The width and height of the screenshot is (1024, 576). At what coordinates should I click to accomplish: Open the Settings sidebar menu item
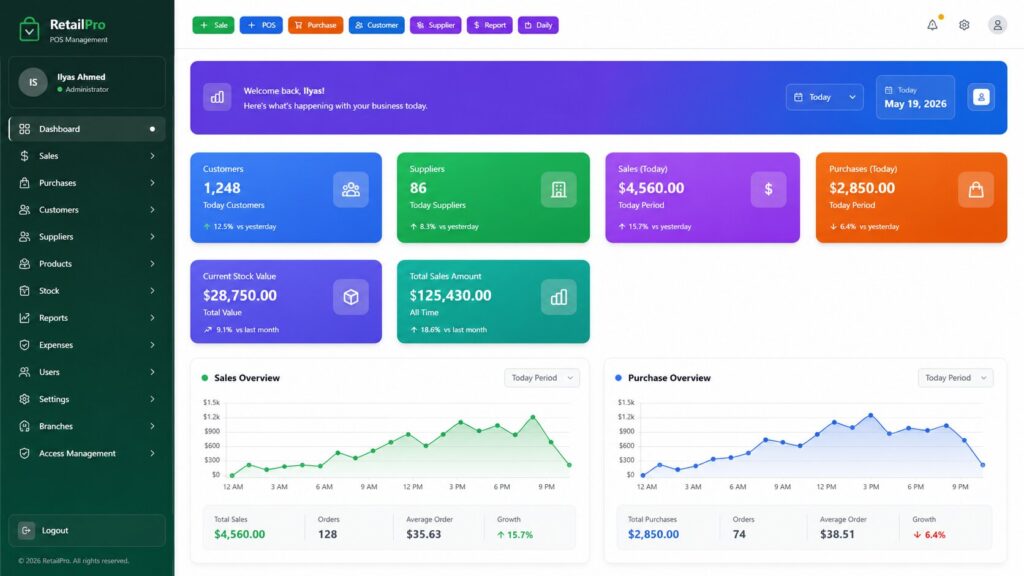pos(87,399)
